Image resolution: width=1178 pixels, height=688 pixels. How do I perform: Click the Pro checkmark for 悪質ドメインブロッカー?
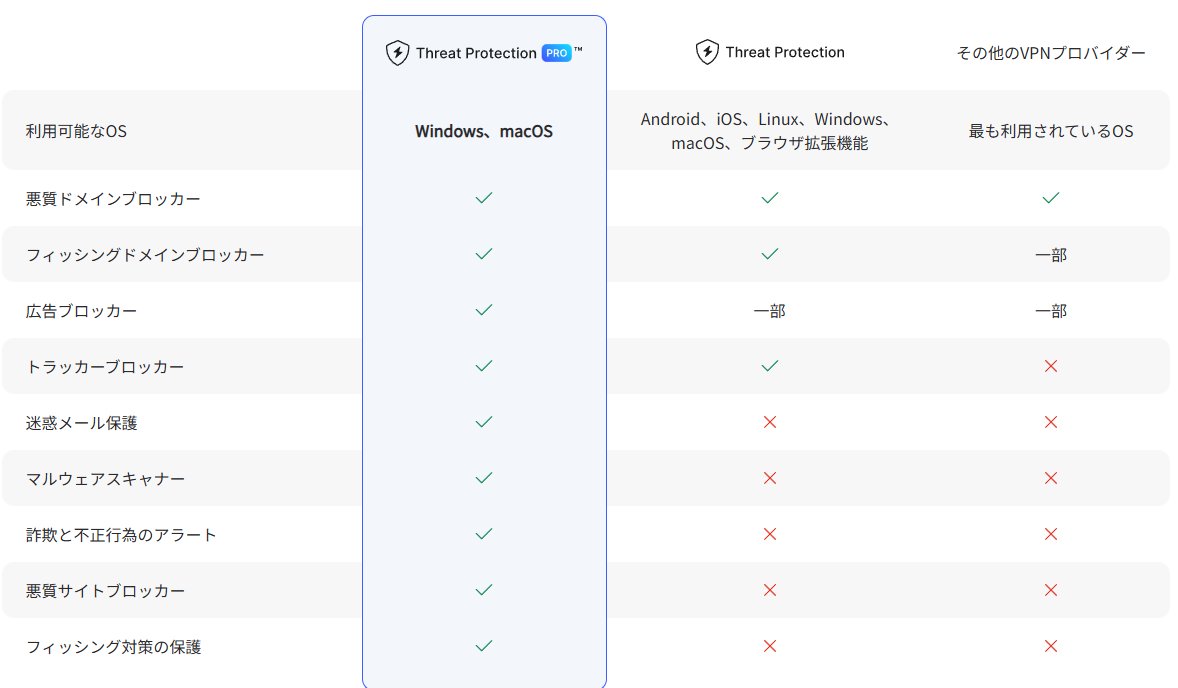tap(484, 198)
